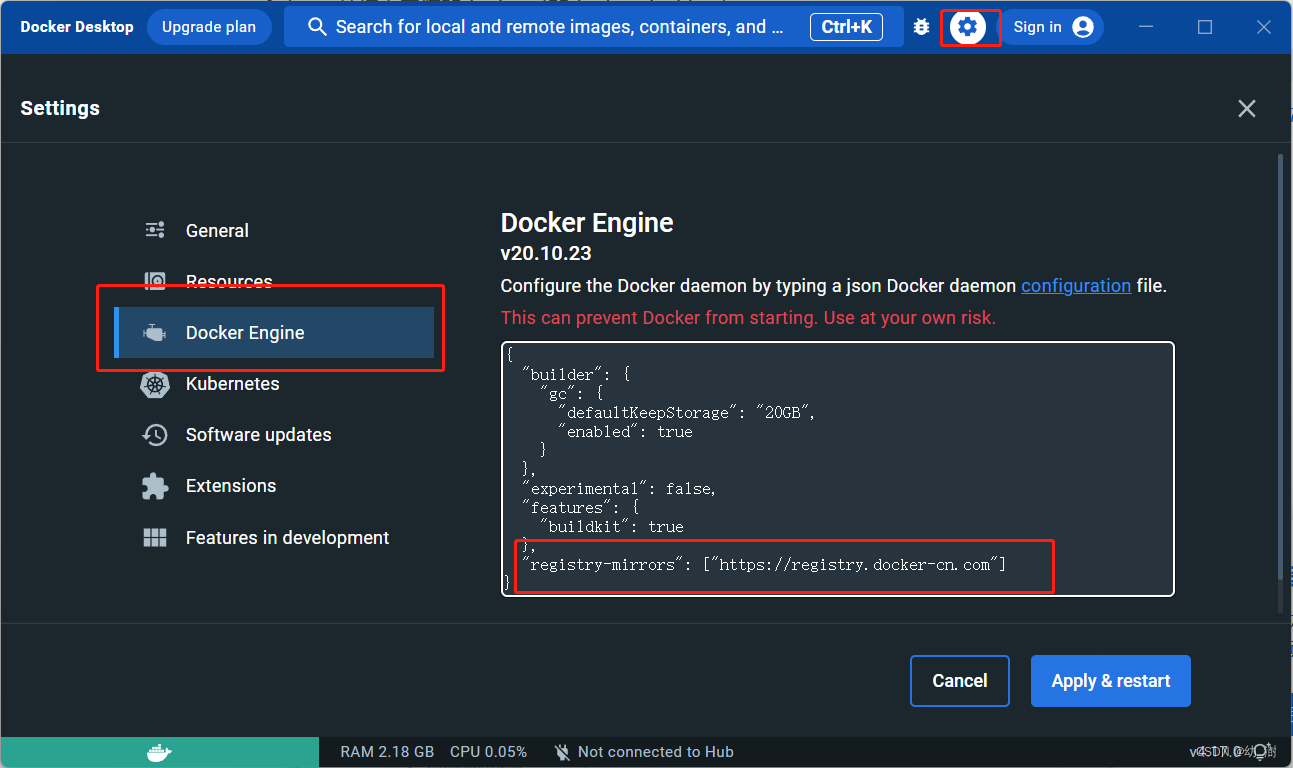This screenshot has width=1293, height=768.
Task: Click the Not connected to Hub text
Action: click(x=656, y=752)
